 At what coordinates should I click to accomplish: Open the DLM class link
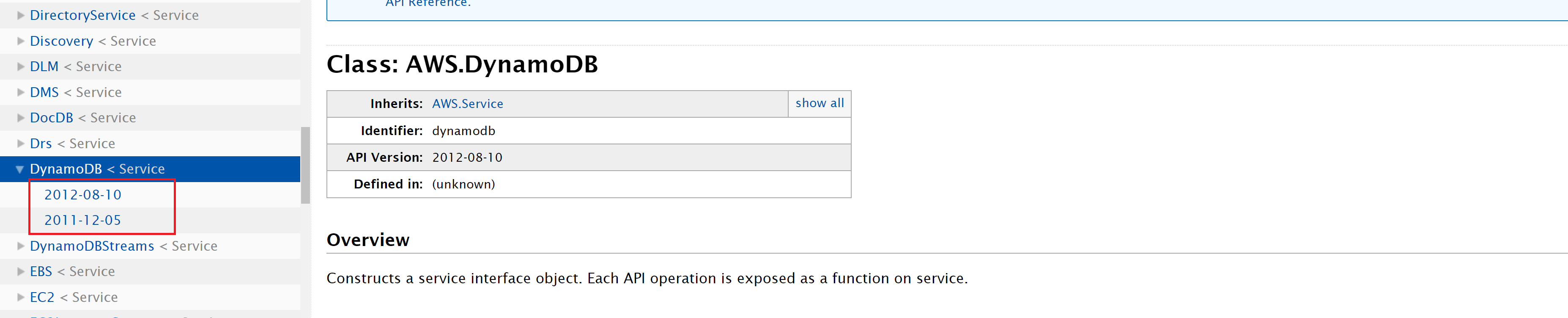44,66
